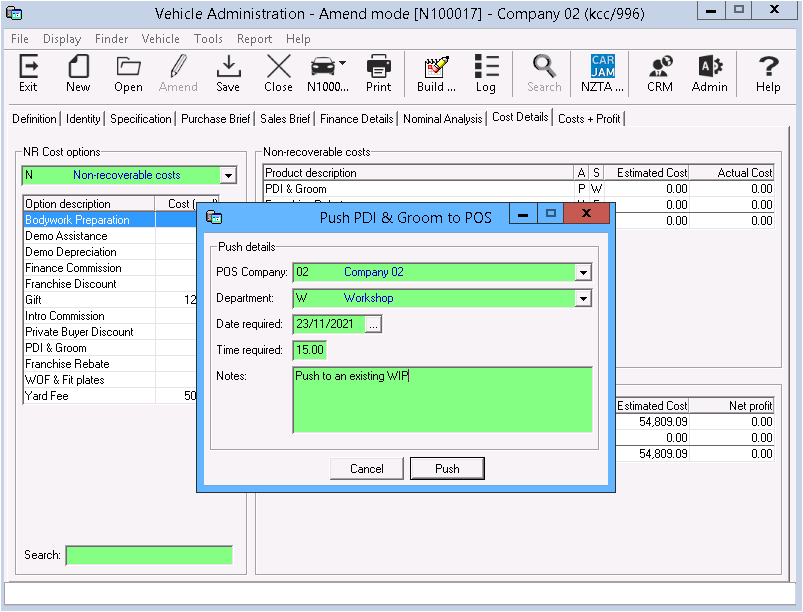This screenshot has height=612, width=803.
Task: Expand the NR Cost options dropdown
Action: pos(228,175)
